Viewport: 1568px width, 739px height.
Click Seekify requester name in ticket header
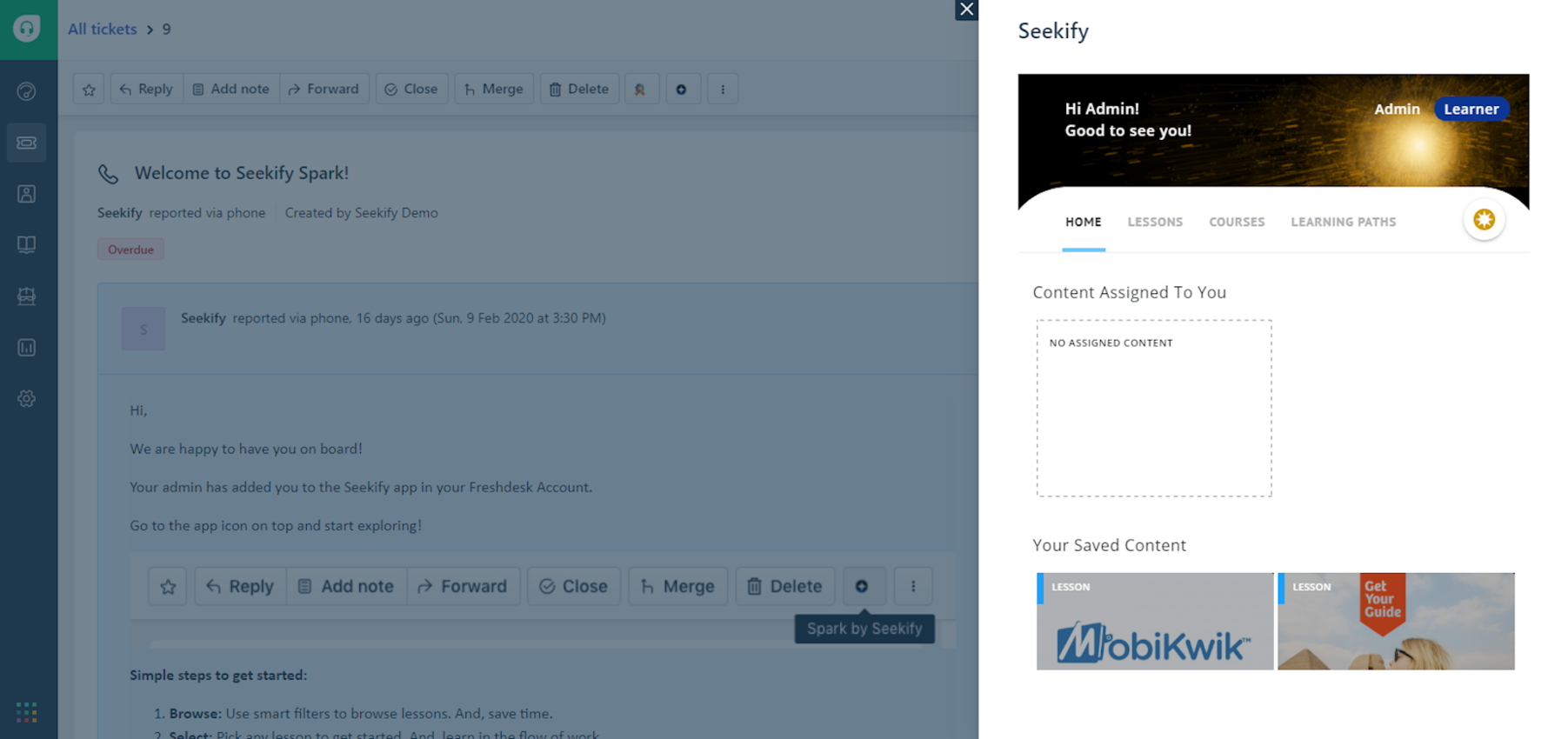[120, 213]
